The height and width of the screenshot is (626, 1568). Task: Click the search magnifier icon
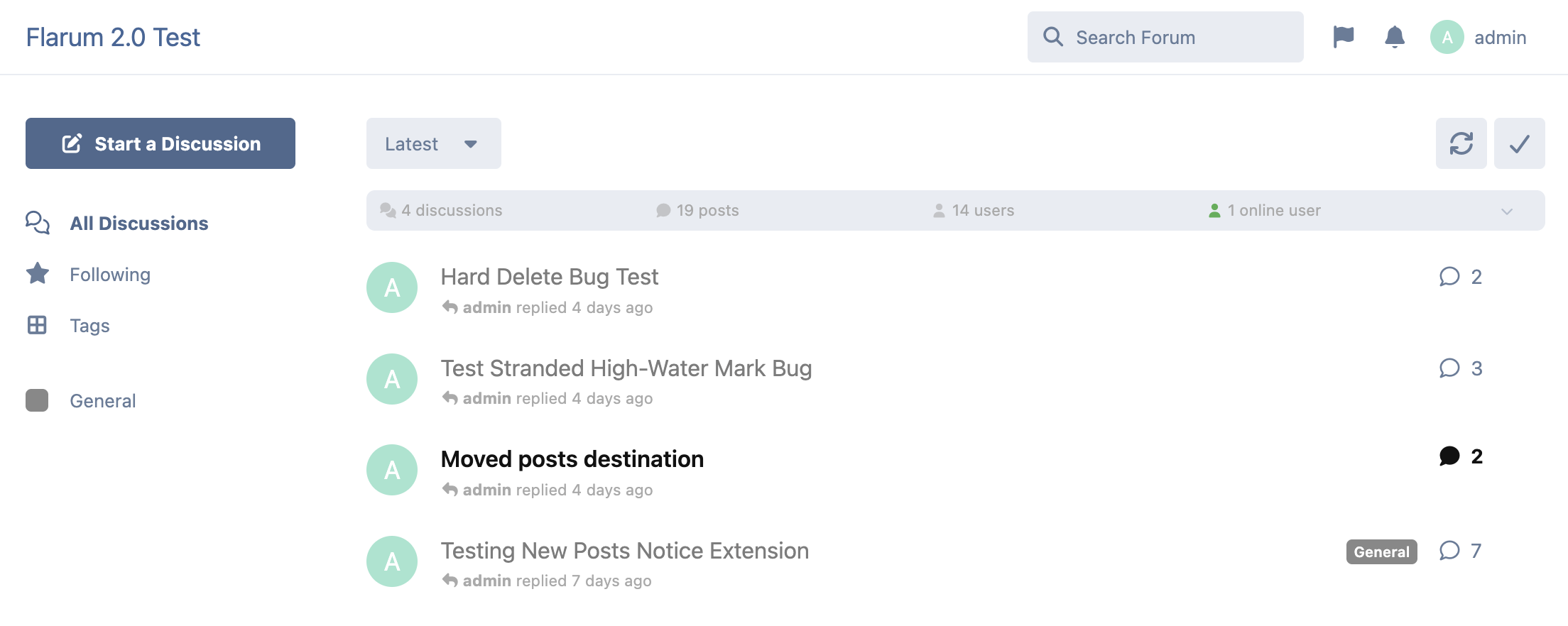click(x=1052, y=37)
